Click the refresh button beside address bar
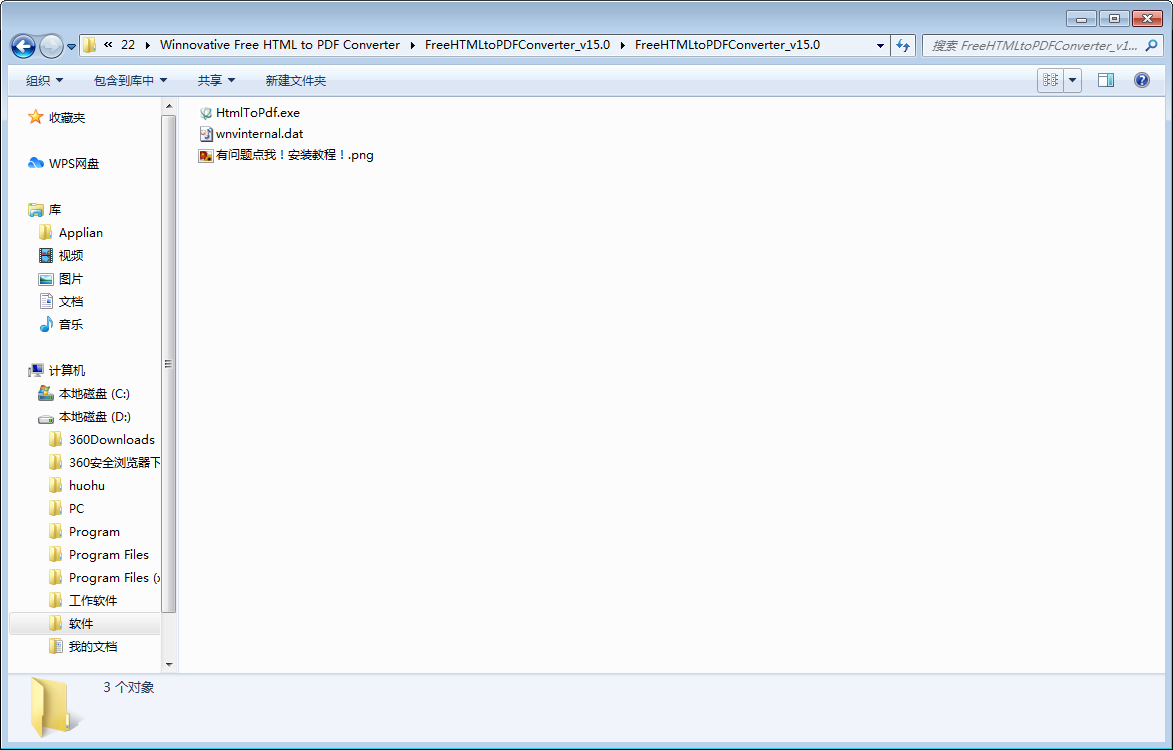 904,45
